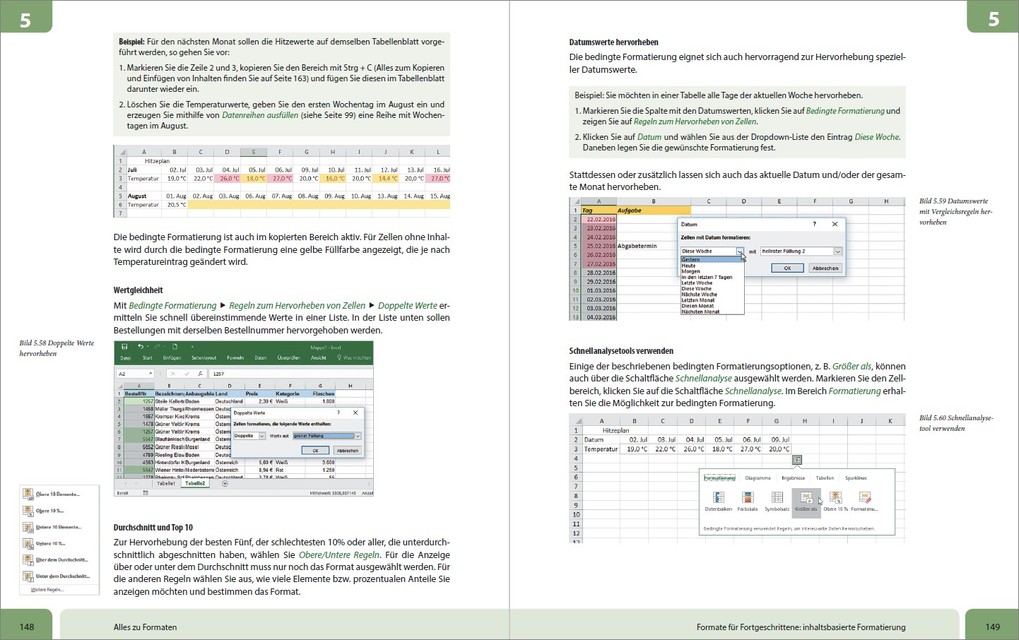This screenshot has height=640, width=1019.
Task: Click the Schnellanalyse button below the table
Action: click(796, 460)
